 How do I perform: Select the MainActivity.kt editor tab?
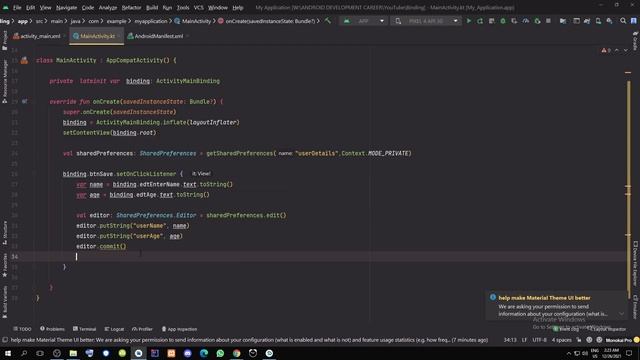point(97,36)
